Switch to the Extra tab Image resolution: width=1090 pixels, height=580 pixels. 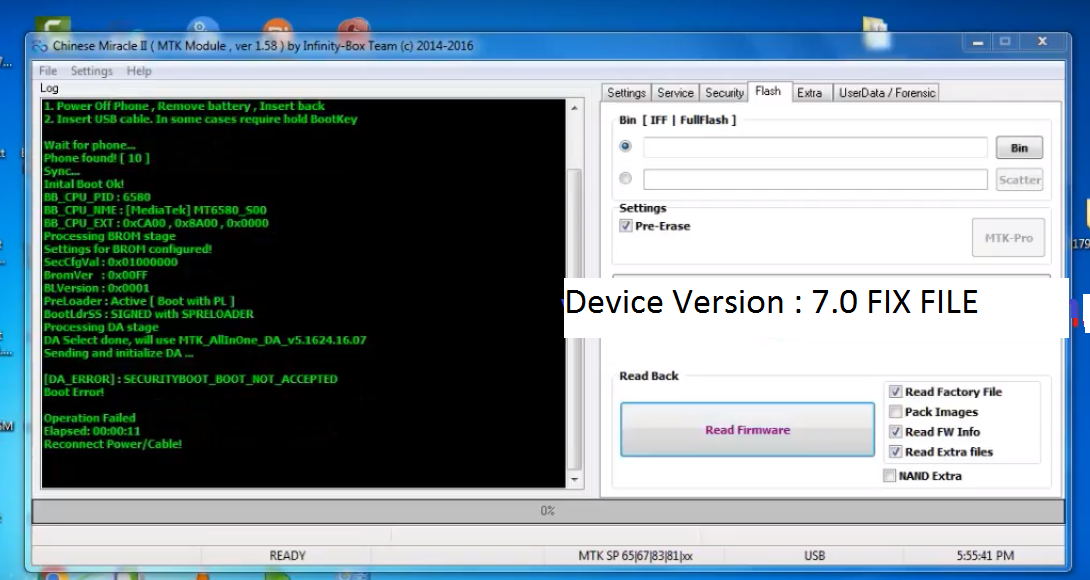(x=809, y=92)
